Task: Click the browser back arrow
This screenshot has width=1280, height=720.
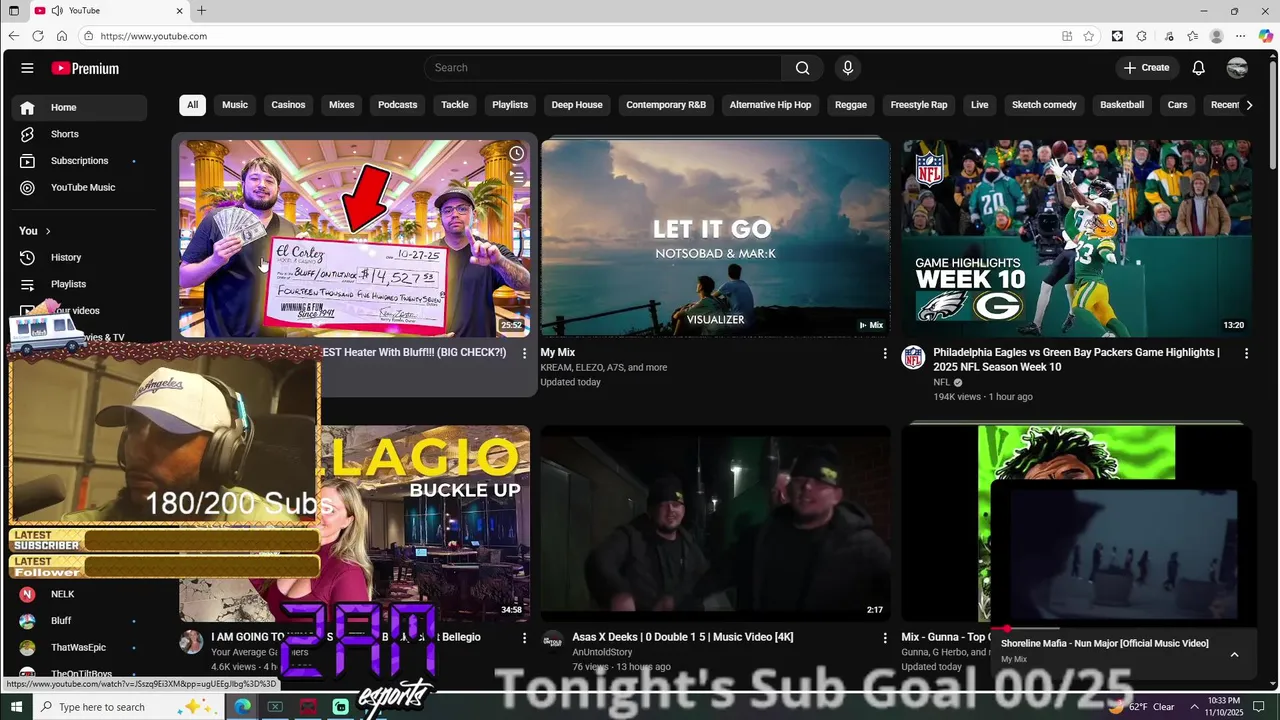Action: click(x=14, y=36)
